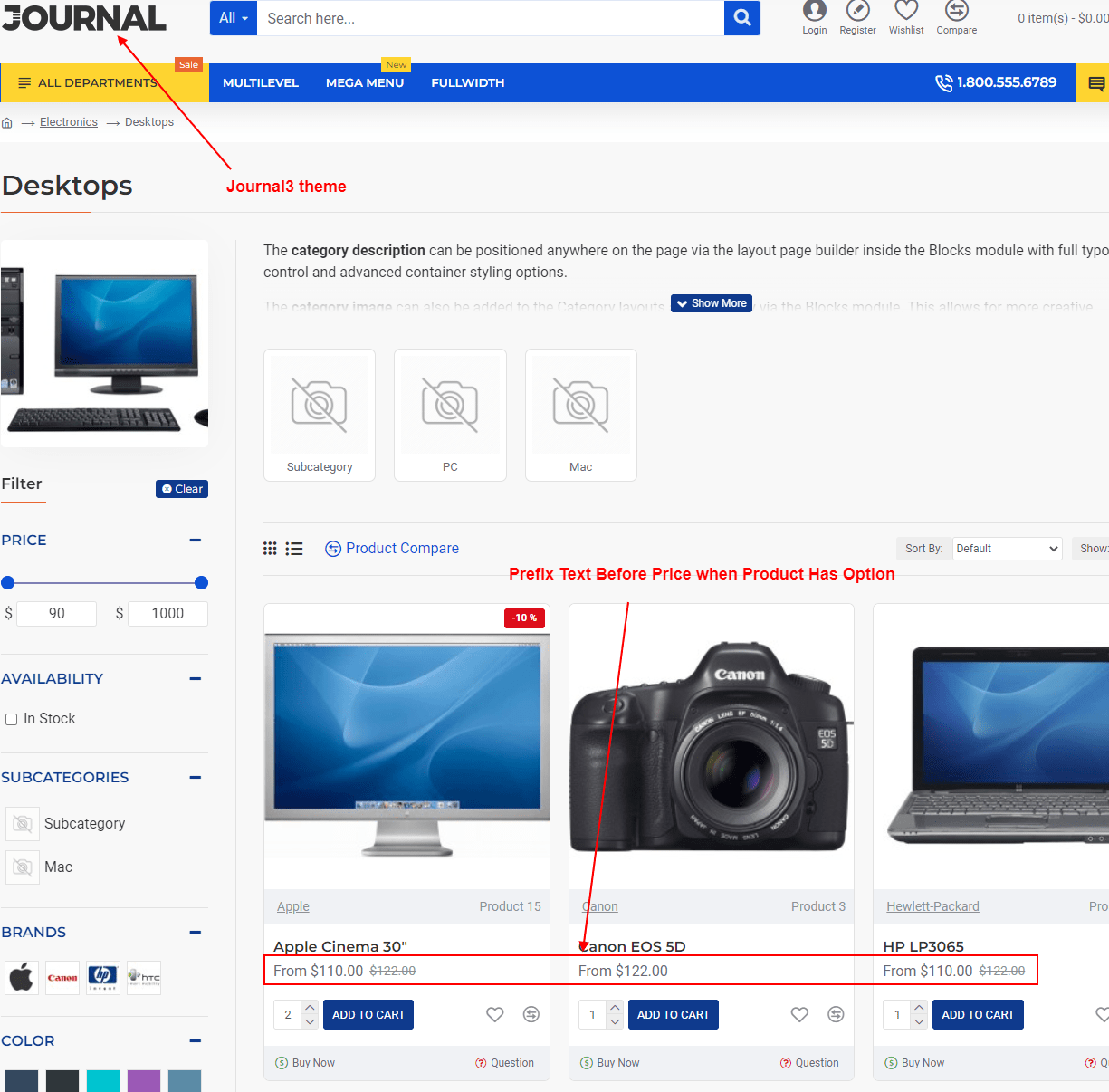Select the Apple brand logo filter

[22, 978]
